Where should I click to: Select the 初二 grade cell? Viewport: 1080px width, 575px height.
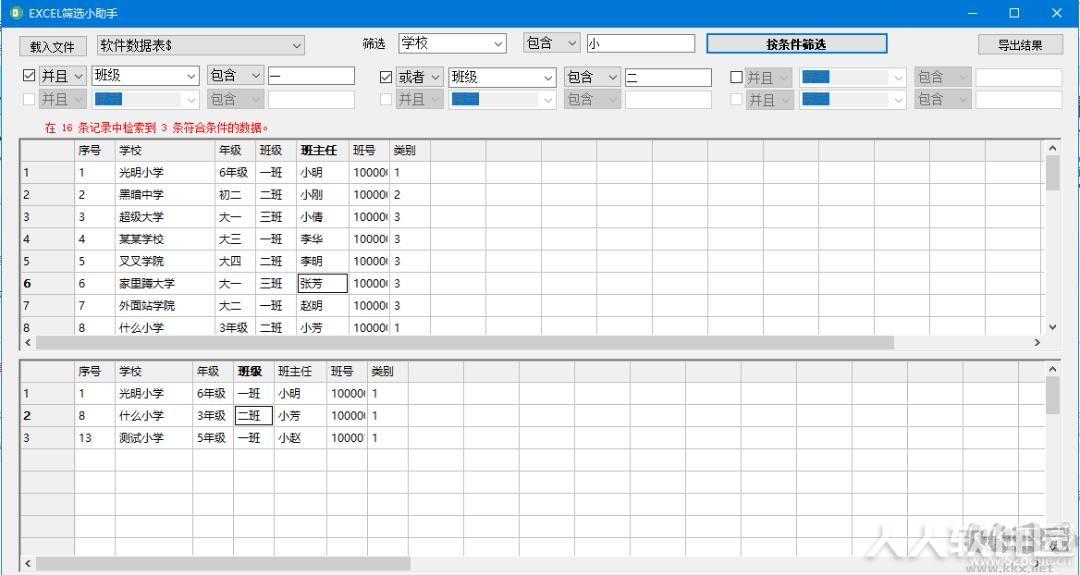coord(236,195)
